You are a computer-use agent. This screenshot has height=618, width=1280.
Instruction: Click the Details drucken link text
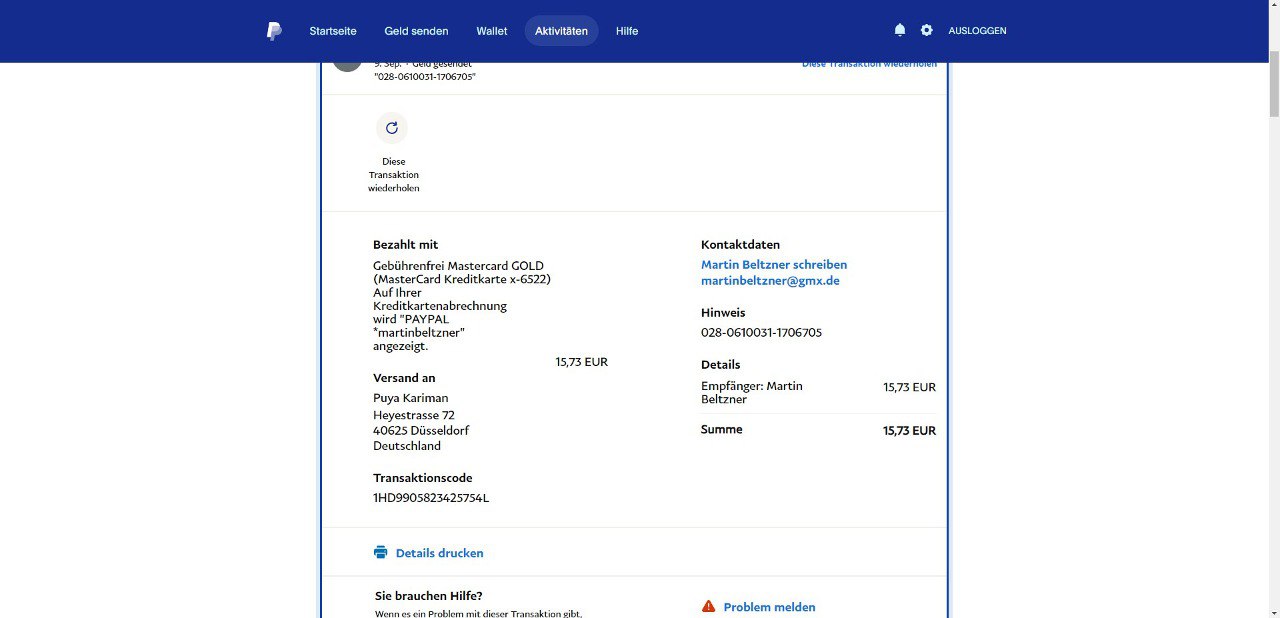pos(439,553)
